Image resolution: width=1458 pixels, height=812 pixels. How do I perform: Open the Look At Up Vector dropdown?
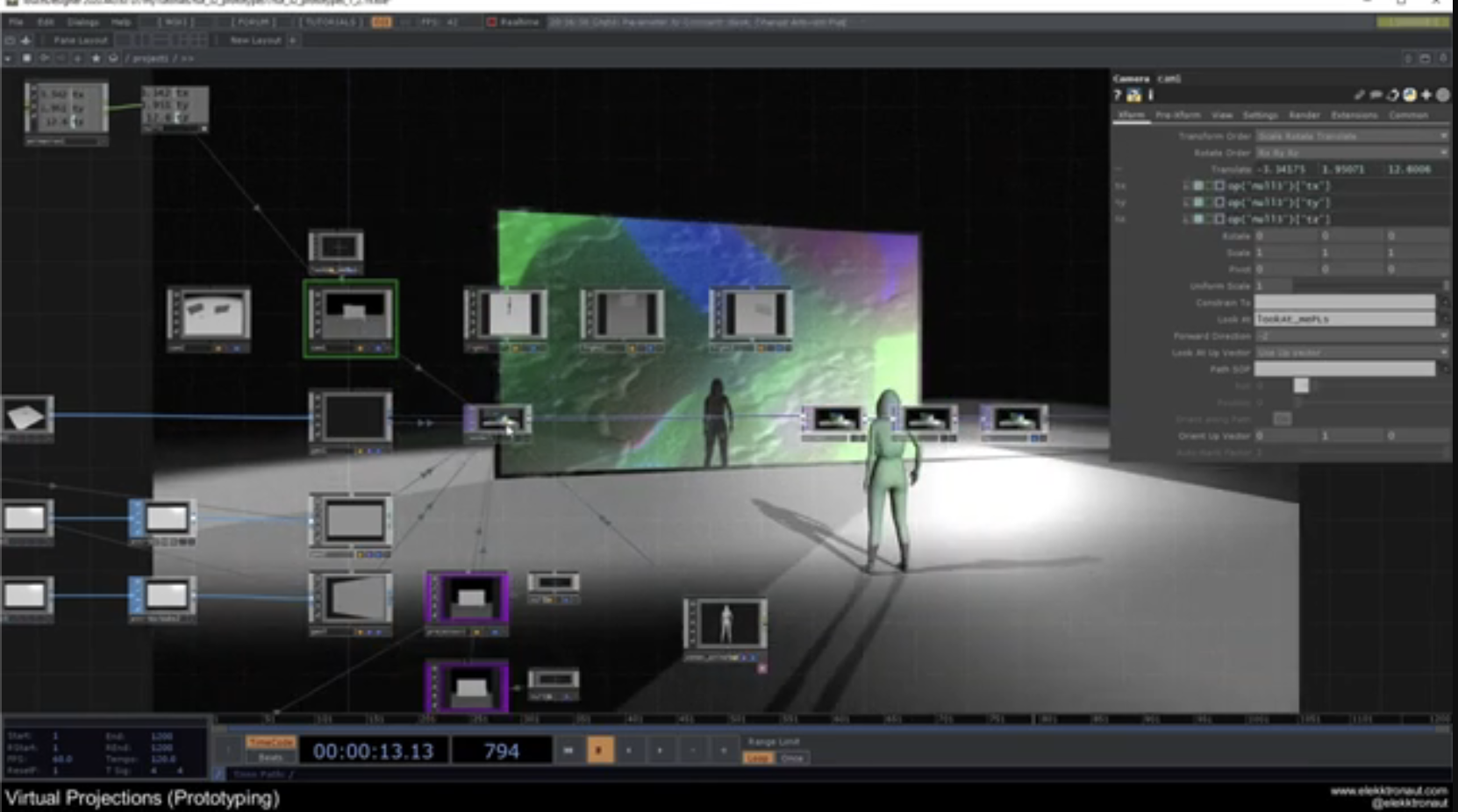[x=1351, y=353]
